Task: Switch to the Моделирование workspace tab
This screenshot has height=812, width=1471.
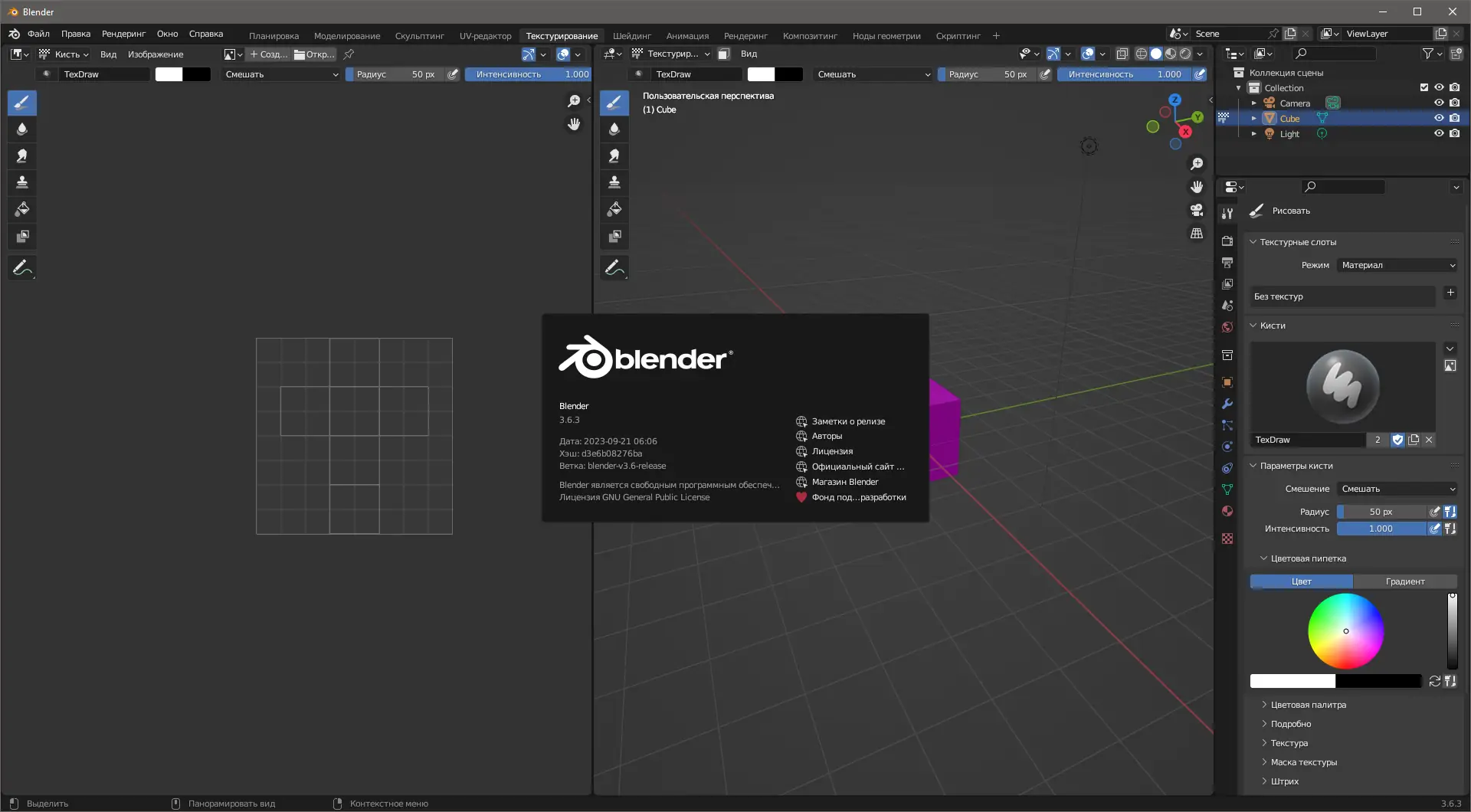Action: point(347,36)
